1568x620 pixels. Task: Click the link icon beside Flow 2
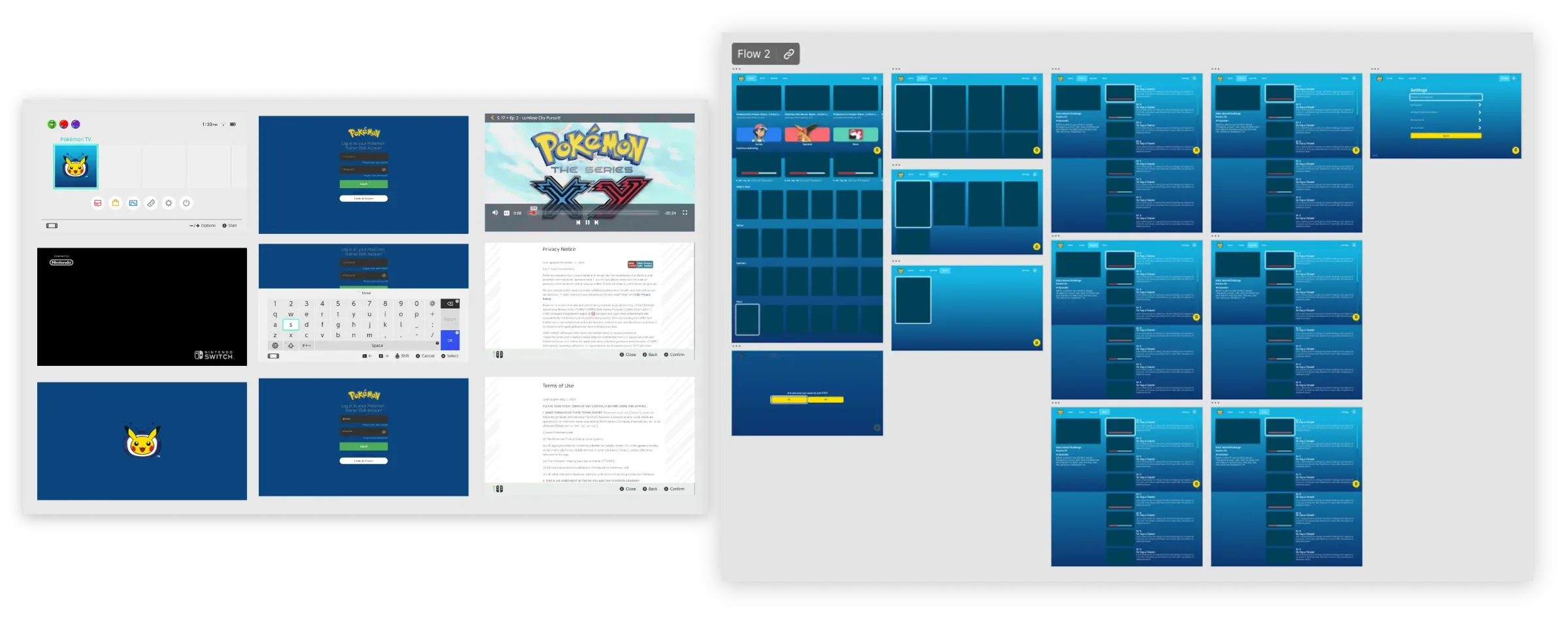789,54
